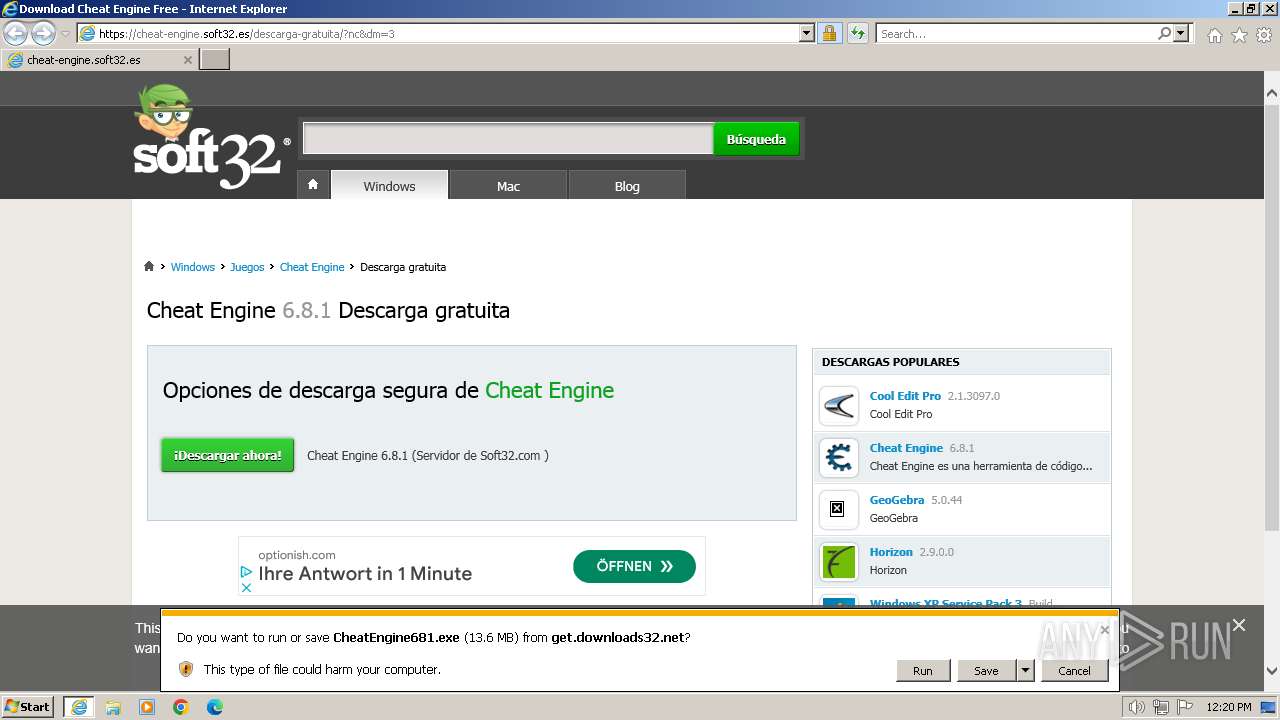This screenshot has height=720, width=1280.
Task: Expand the address bar history dropdown
Action: (x=807, y=34)
